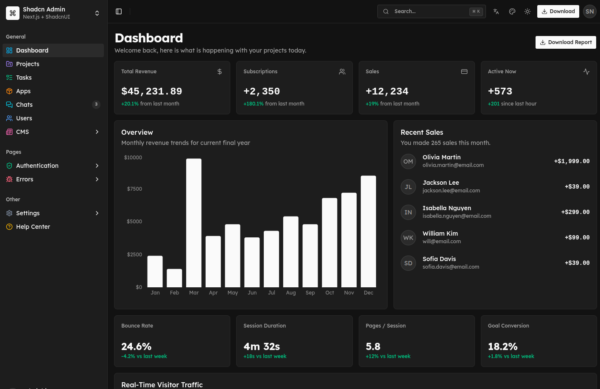
Task: Open Dashboard in the sidebar
Action: click(53, 50)
